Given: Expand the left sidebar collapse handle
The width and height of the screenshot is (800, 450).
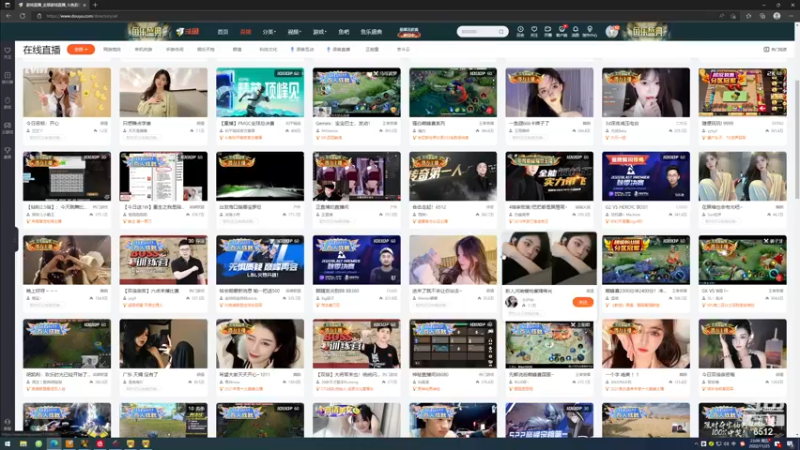Looking at the screenshot, I should (16, 239).
